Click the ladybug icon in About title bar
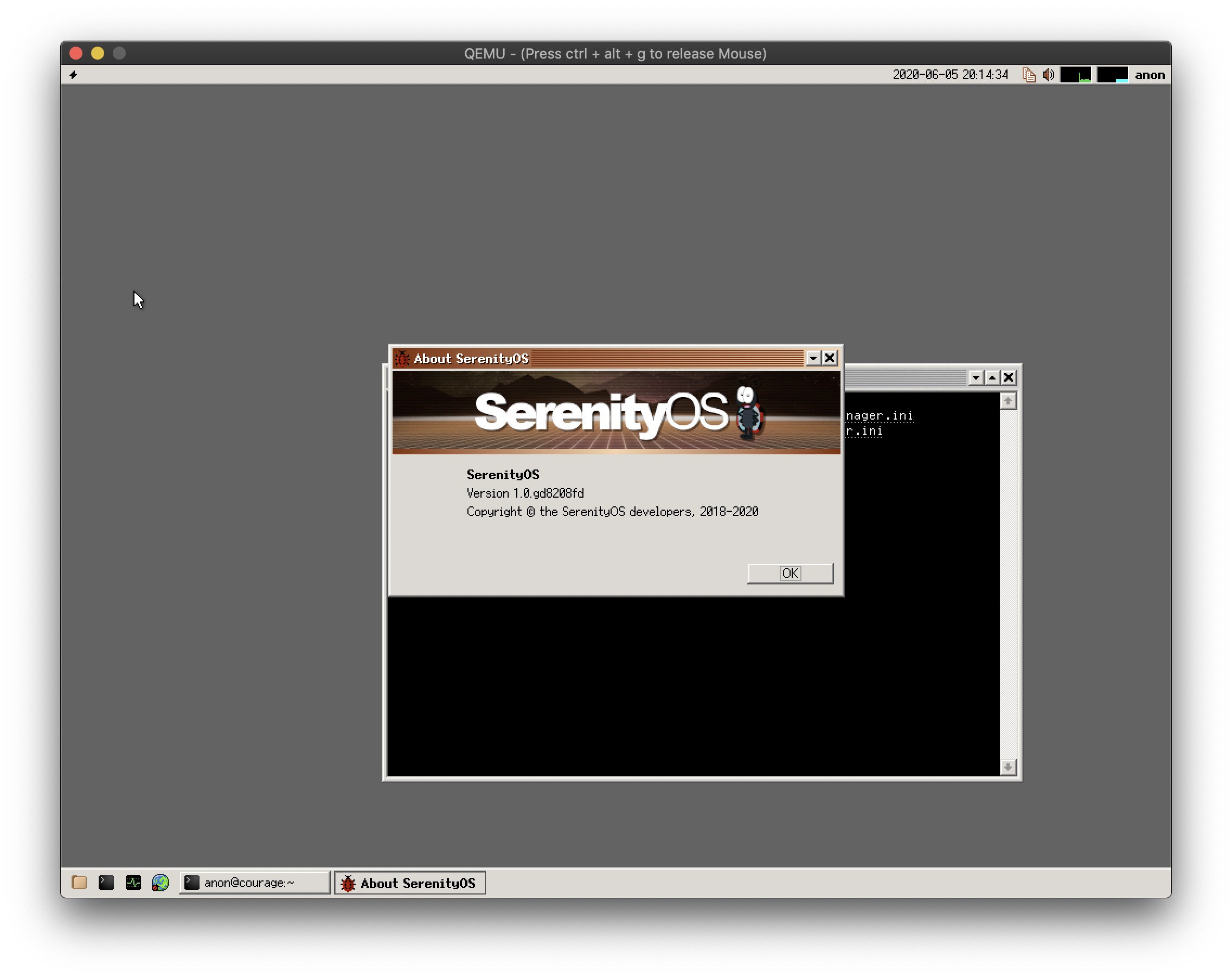 click(402, 358)
